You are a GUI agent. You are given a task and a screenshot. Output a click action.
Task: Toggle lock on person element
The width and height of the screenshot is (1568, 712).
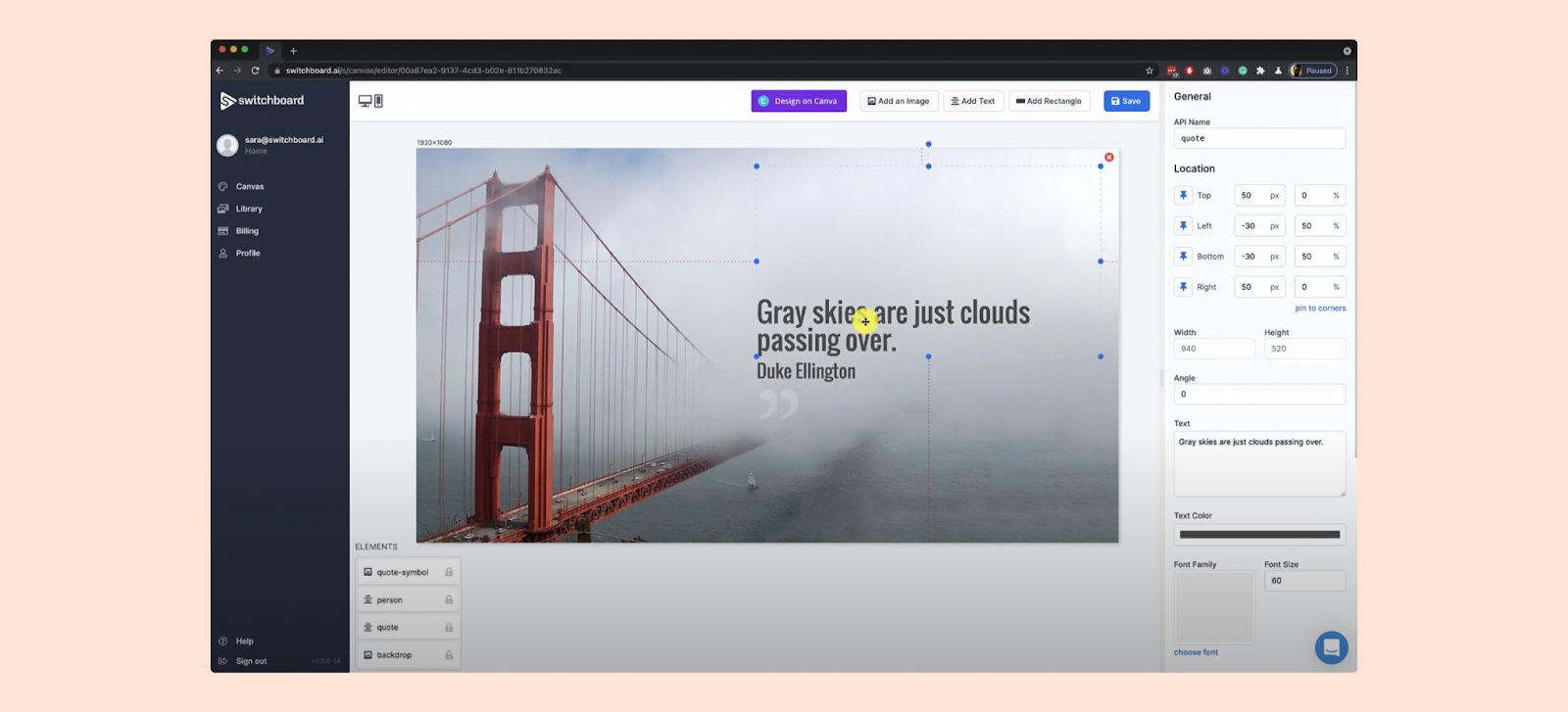449,599
